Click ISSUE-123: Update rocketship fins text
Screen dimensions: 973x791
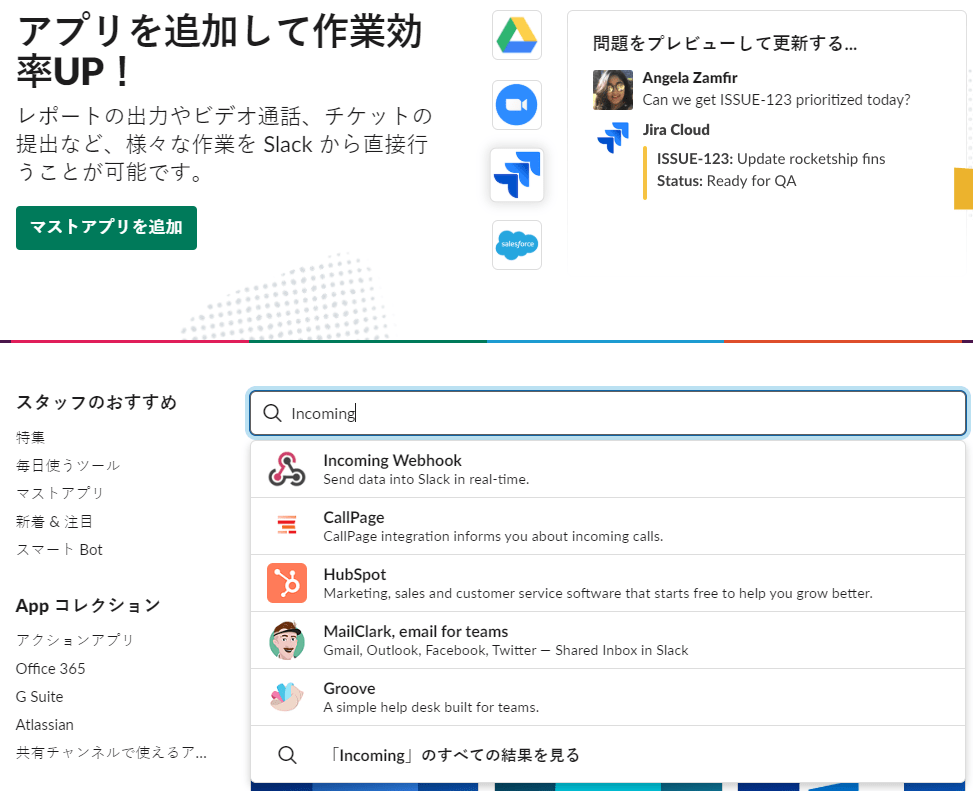tap(771, 159)
